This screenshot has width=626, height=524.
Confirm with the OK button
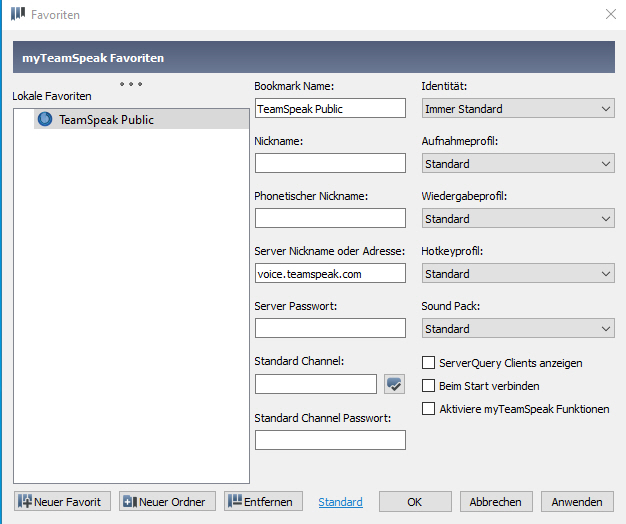(415, 501)
